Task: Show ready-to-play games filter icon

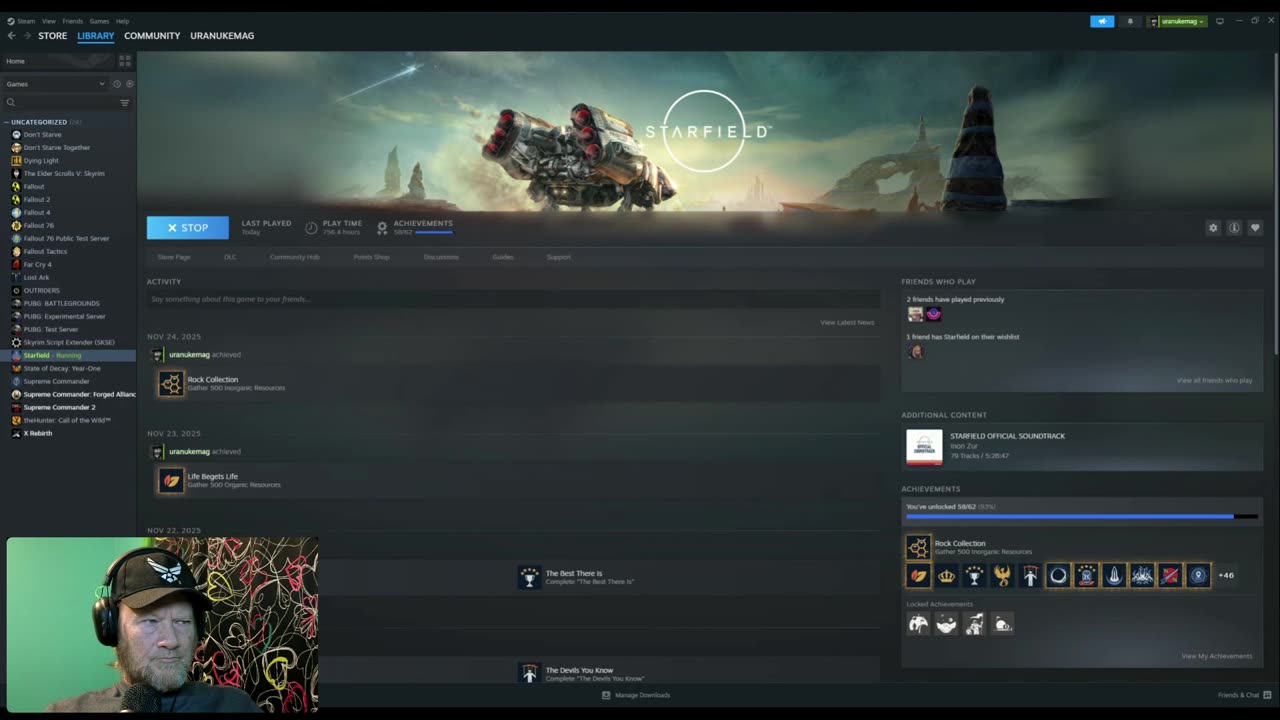Action: [129, 84]
